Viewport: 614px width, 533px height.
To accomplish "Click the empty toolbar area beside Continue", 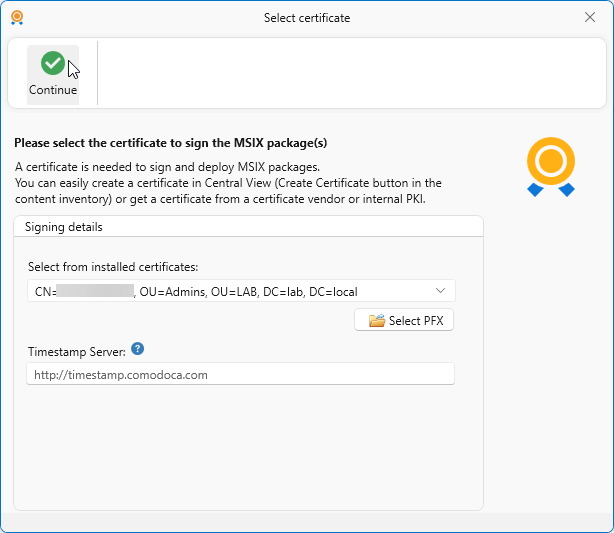I will tap(350, 73).
